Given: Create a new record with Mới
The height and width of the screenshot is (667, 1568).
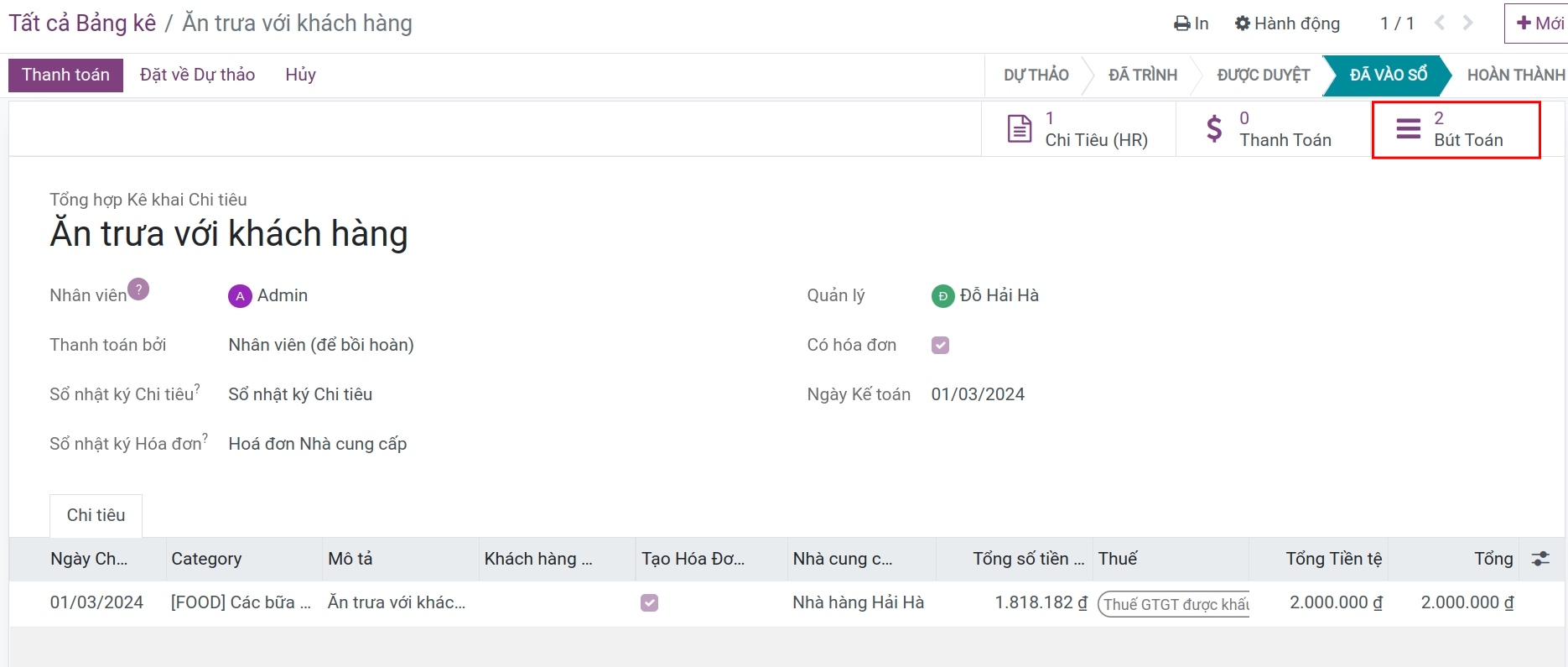Looking at the screenshot, I should (x=1539, y=23).
